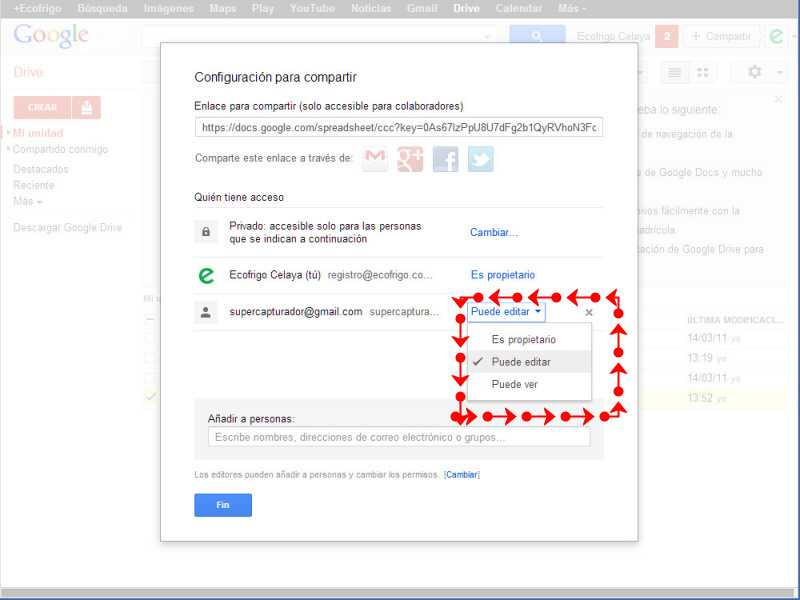Open dropdown arrow next to gear icon
The image size is (800, 600).
point(780,72)
